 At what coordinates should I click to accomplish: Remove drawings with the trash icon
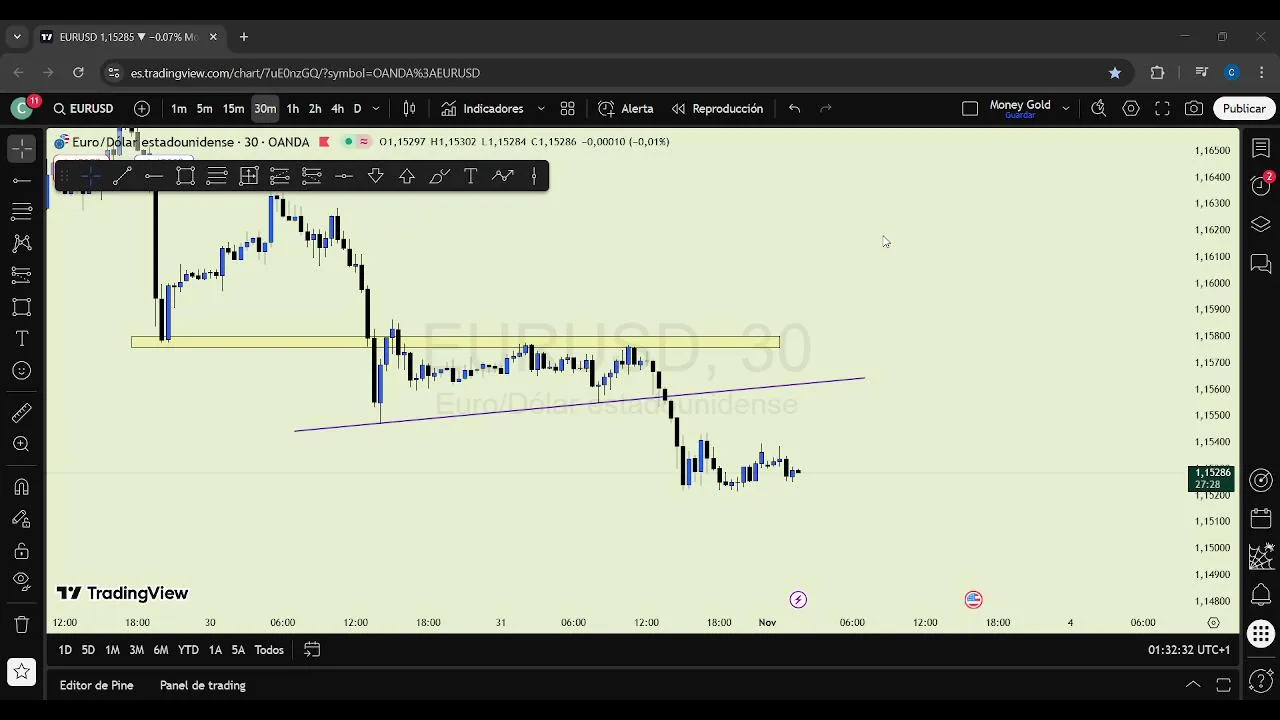[x=21, y=625]
